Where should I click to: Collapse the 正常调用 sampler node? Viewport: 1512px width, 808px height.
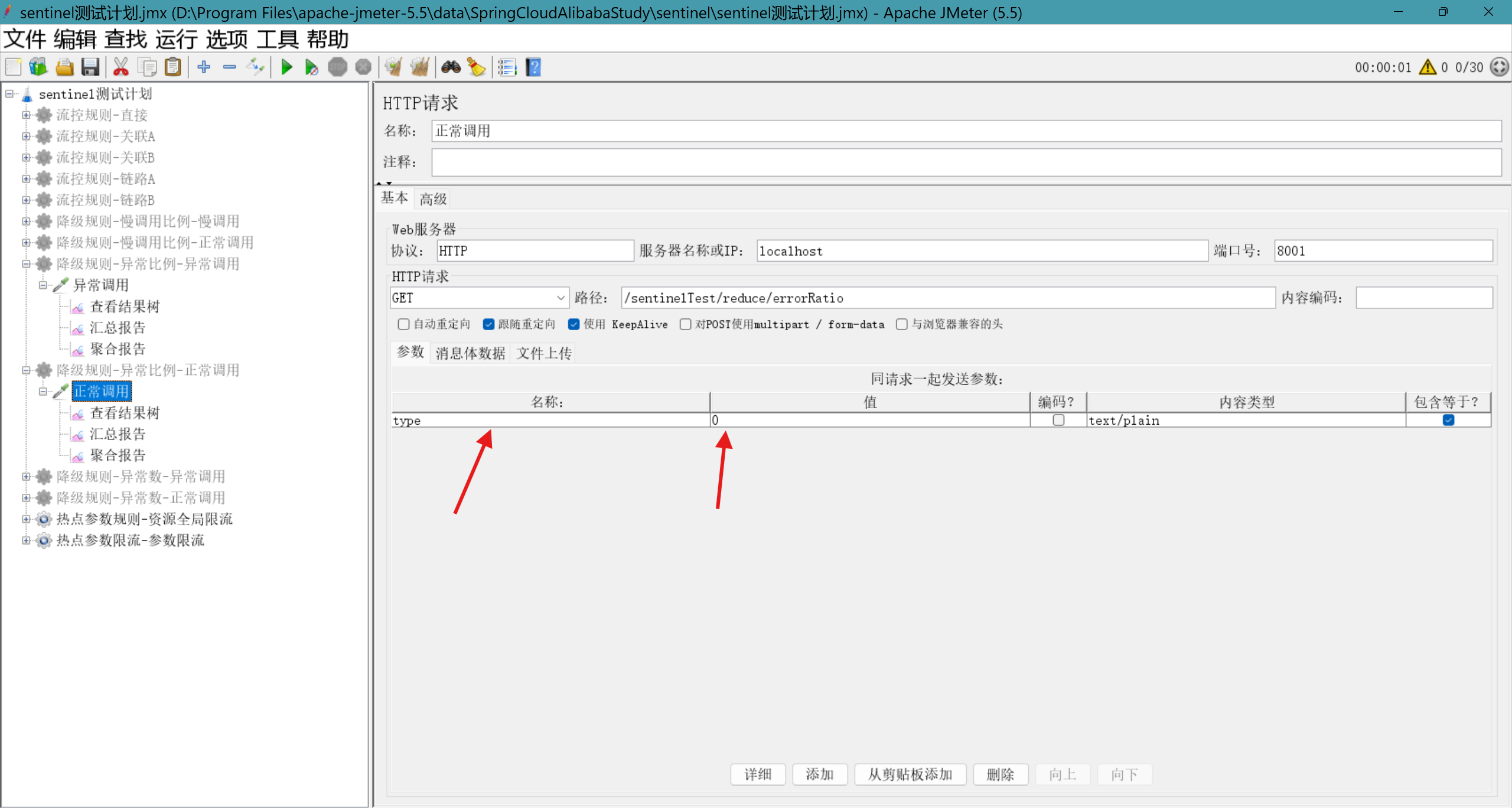click(43, 391)
